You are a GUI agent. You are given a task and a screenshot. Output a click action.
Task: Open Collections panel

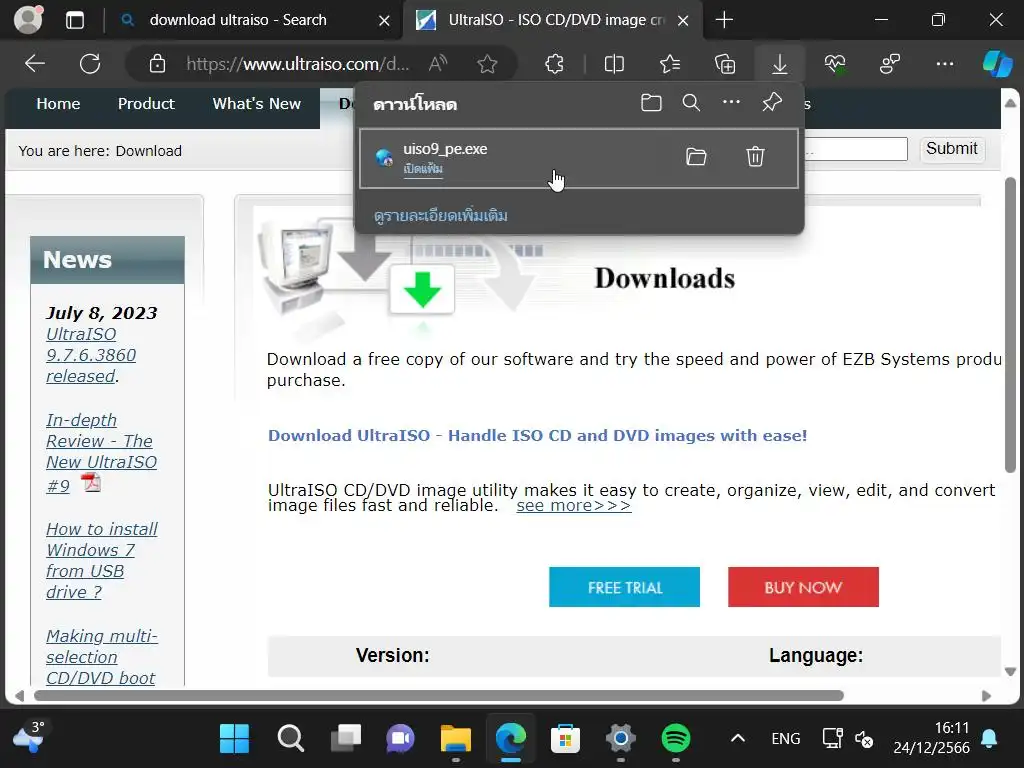click(x=725, y=63)
